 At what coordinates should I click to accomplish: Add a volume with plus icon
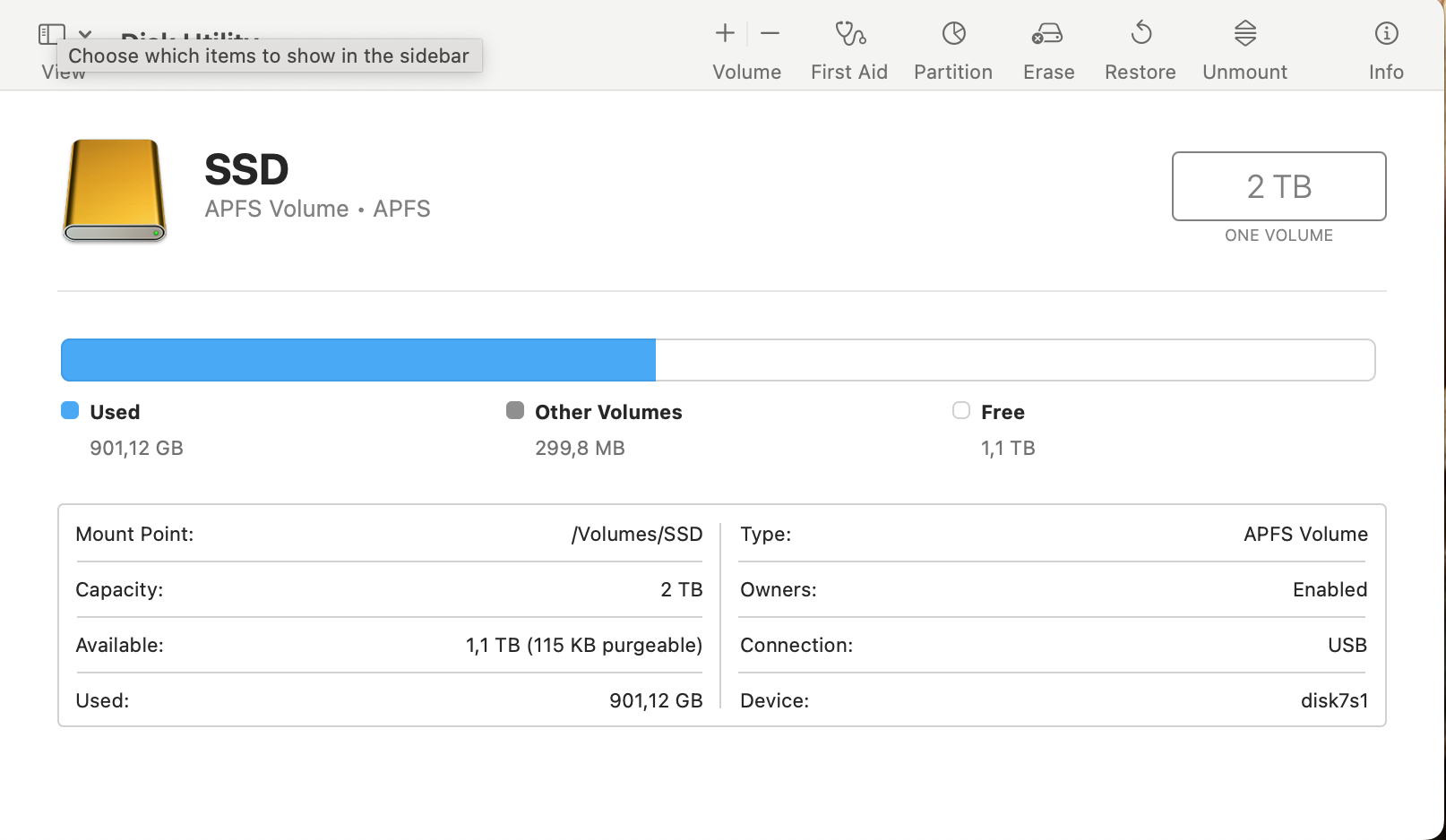(x=725, y=33)
